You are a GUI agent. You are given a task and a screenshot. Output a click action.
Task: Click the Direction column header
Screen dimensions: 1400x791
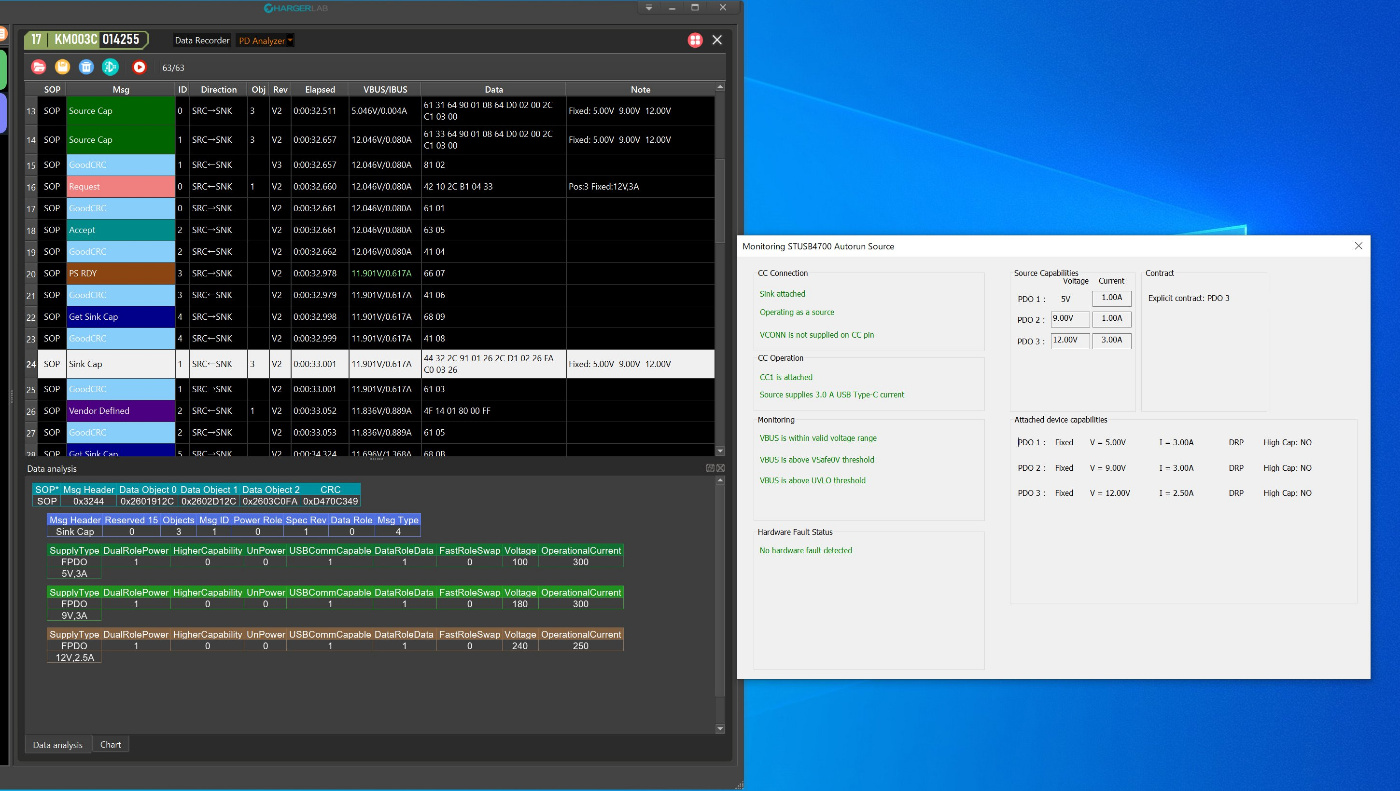click(x=219, y=89)
